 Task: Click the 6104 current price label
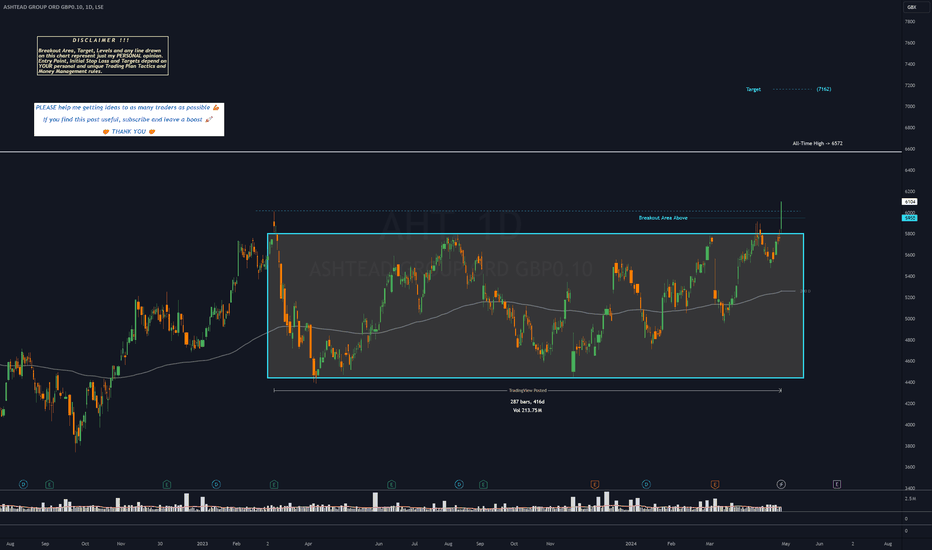909,202
